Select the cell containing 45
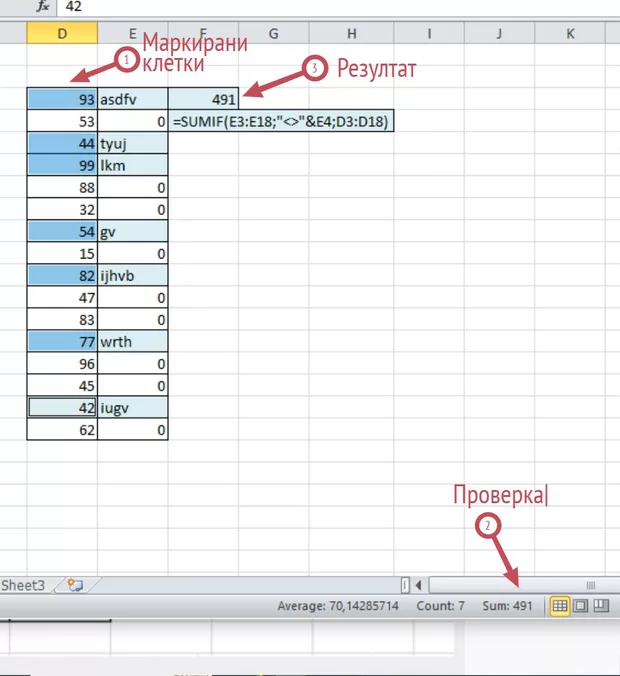The width and height of the screenshot is (620, 676). (x=62, y=386)
